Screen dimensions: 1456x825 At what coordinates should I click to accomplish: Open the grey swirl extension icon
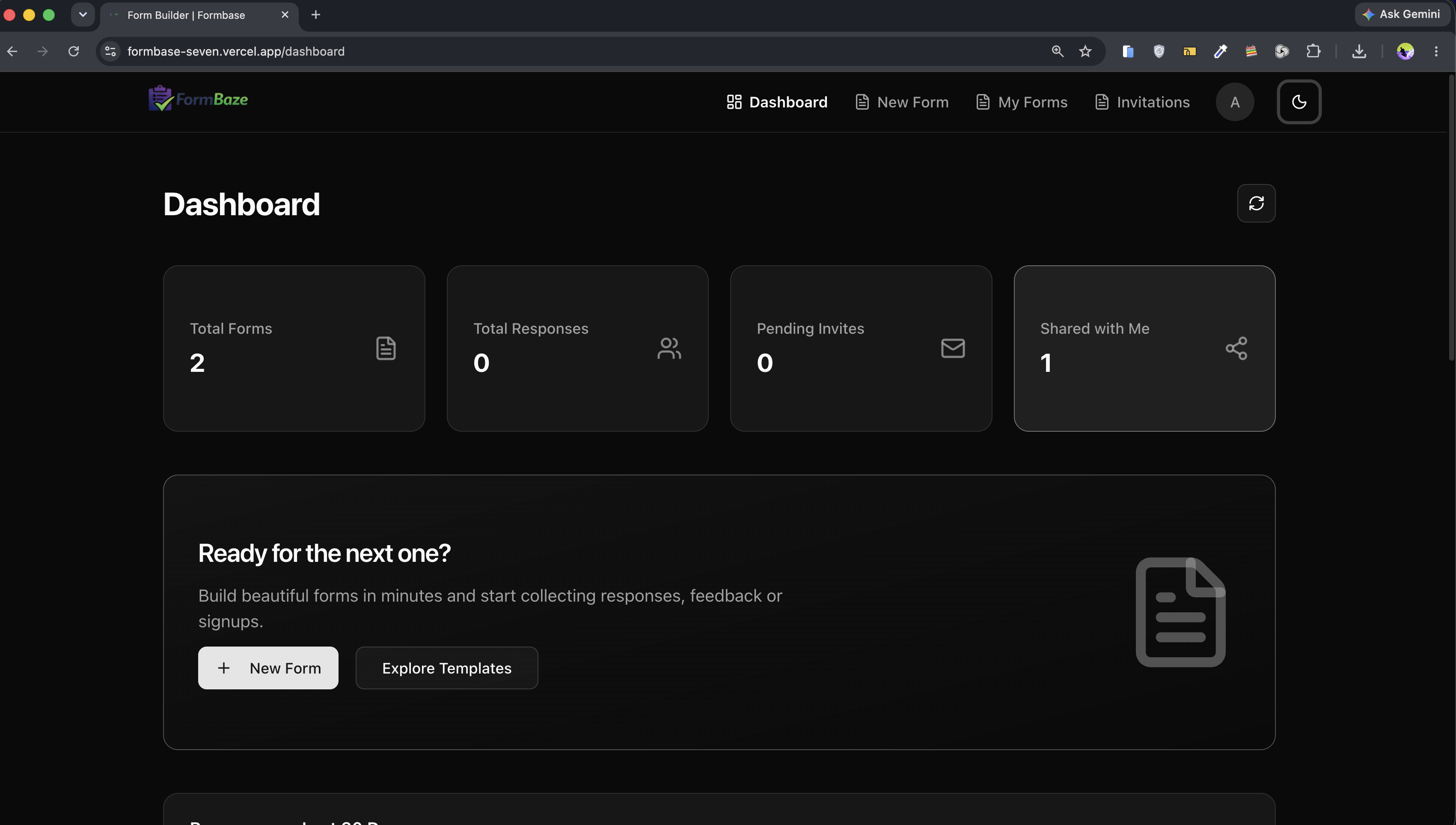pos(1281,51)
